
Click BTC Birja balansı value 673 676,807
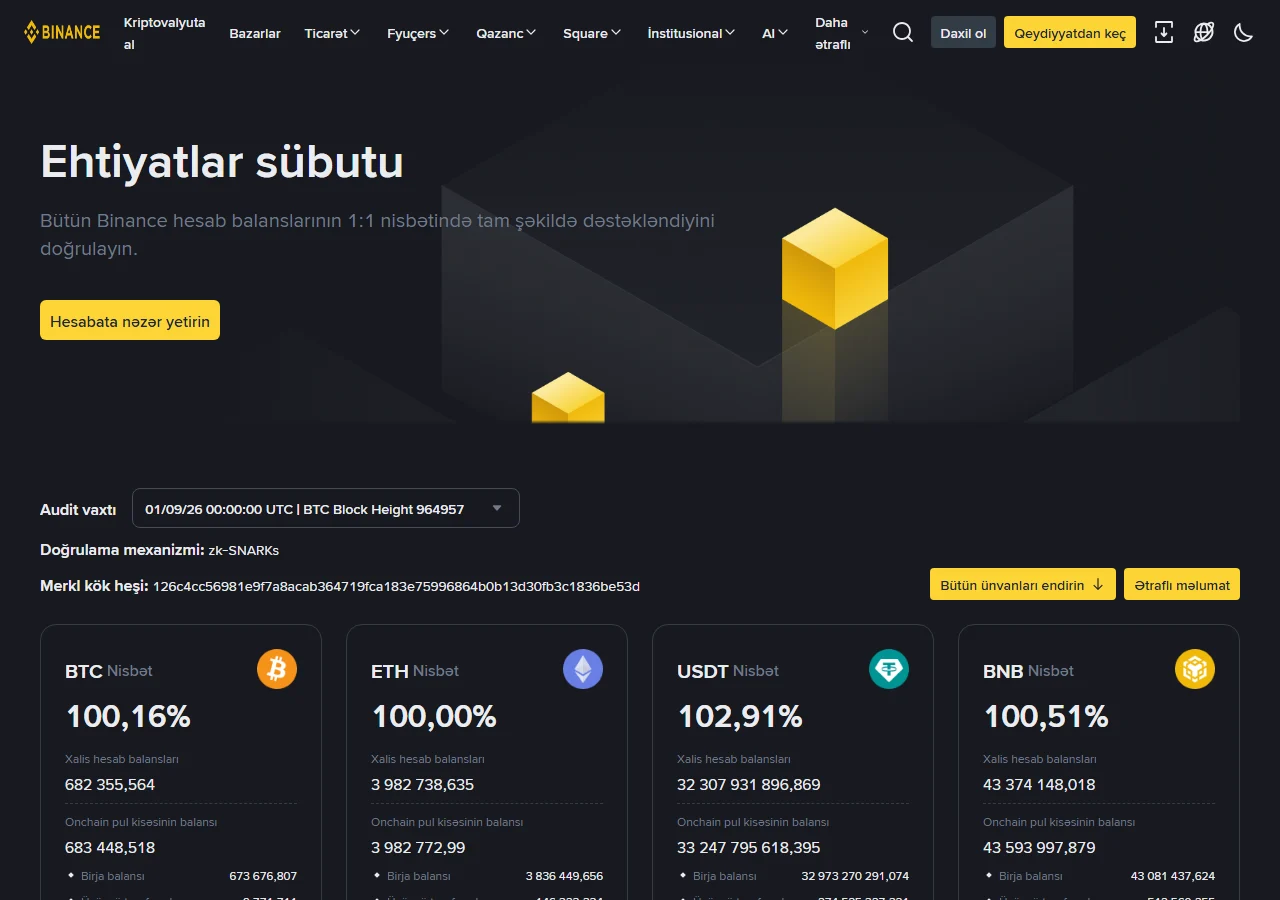263,876
